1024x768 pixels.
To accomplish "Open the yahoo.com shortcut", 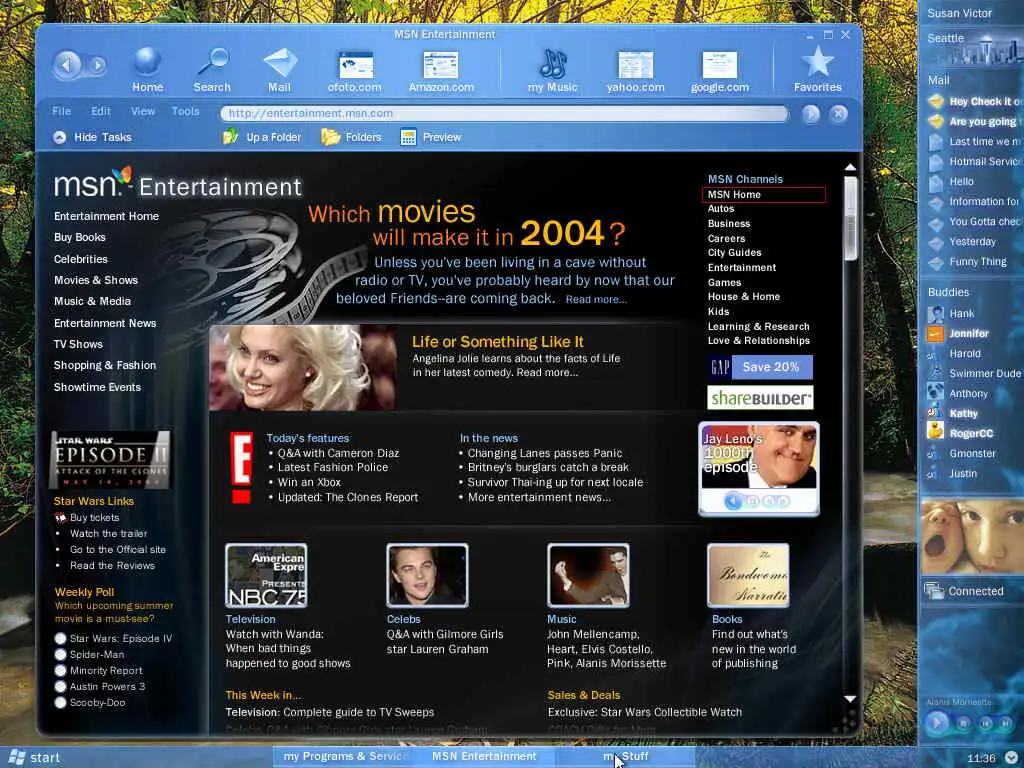I will coord(635,71).
